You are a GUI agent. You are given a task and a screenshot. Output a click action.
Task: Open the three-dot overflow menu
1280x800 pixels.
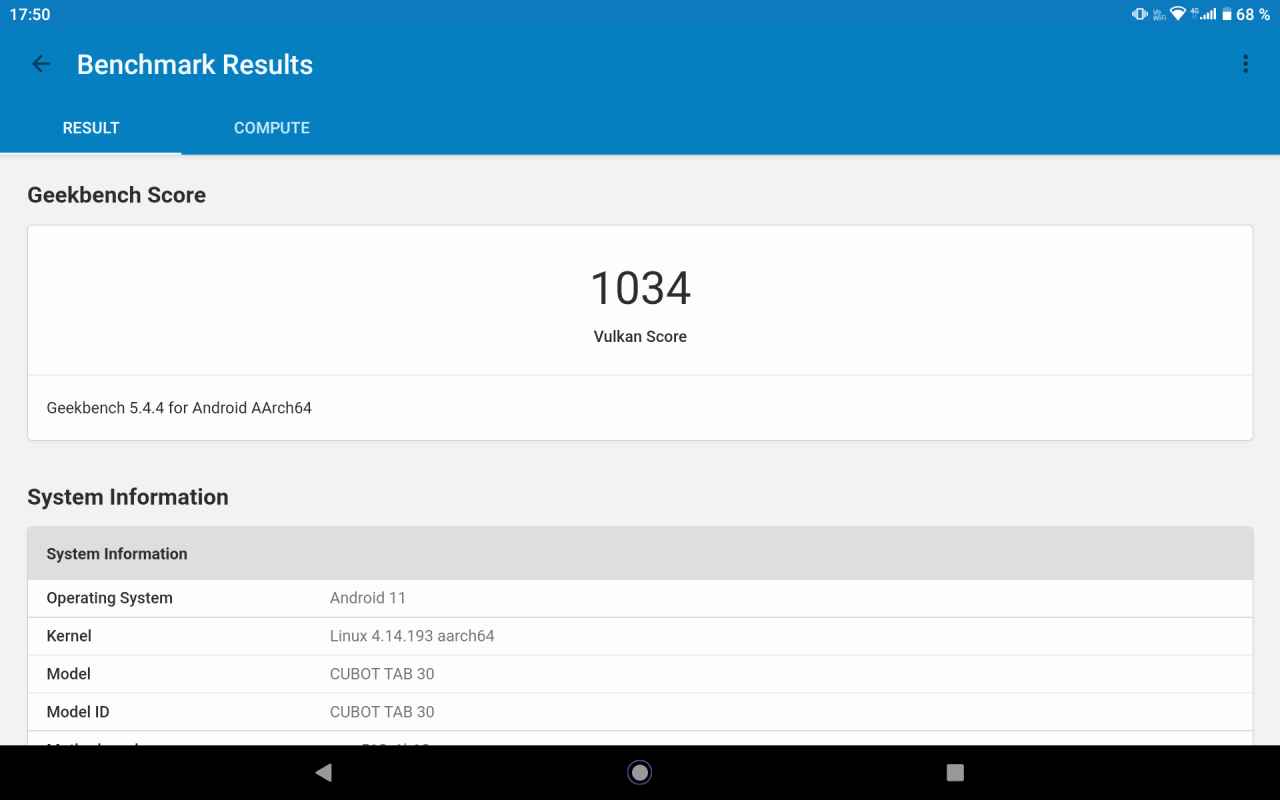tap(1245, 64)
